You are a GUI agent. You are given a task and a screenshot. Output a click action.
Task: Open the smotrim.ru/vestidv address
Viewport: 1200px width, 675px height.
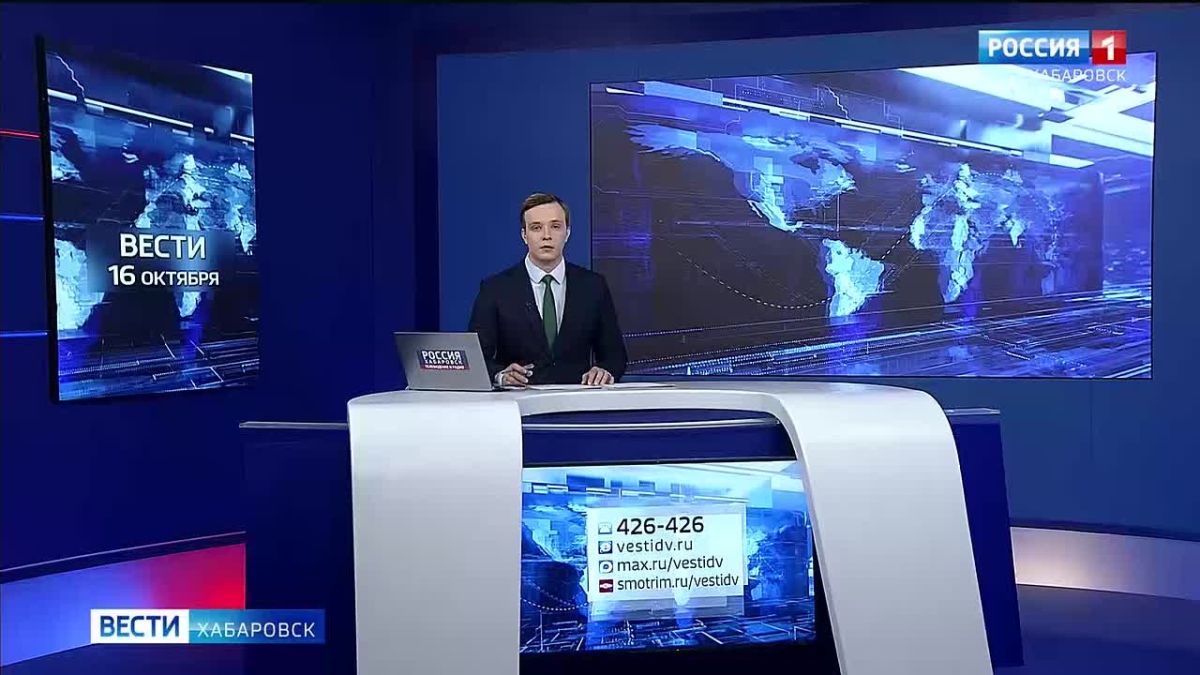pyautogui.click(x=677, y=583)
